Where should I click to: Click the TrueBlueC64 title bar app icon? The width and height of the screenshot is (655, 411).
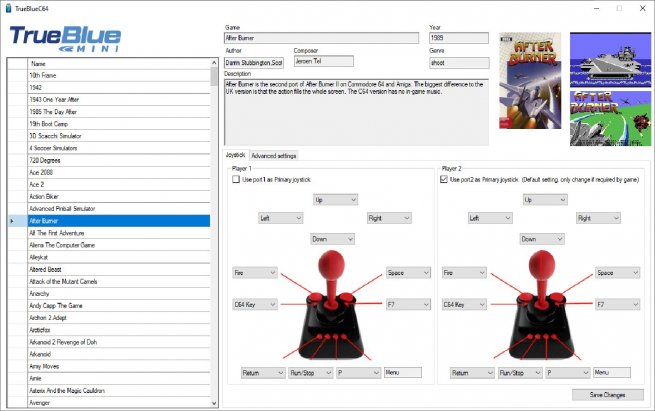coord(8,8)
